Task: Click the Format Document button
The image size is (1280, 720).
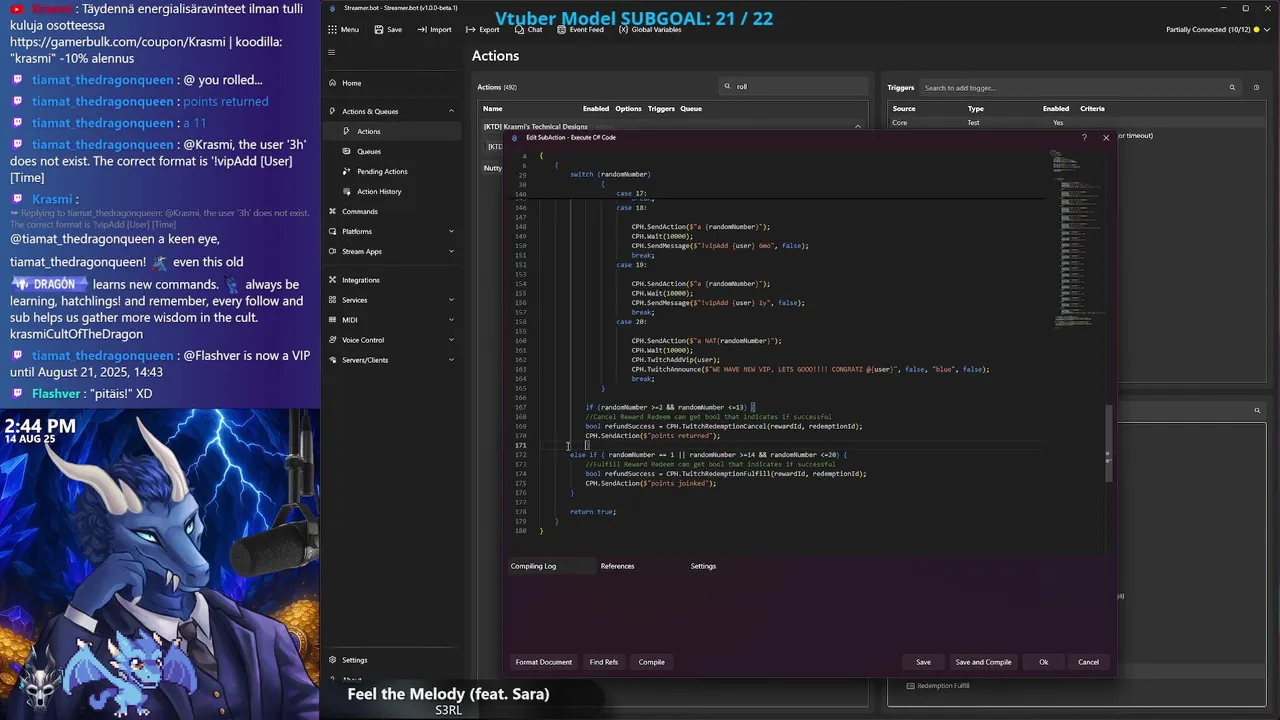Action: [543, 662]
